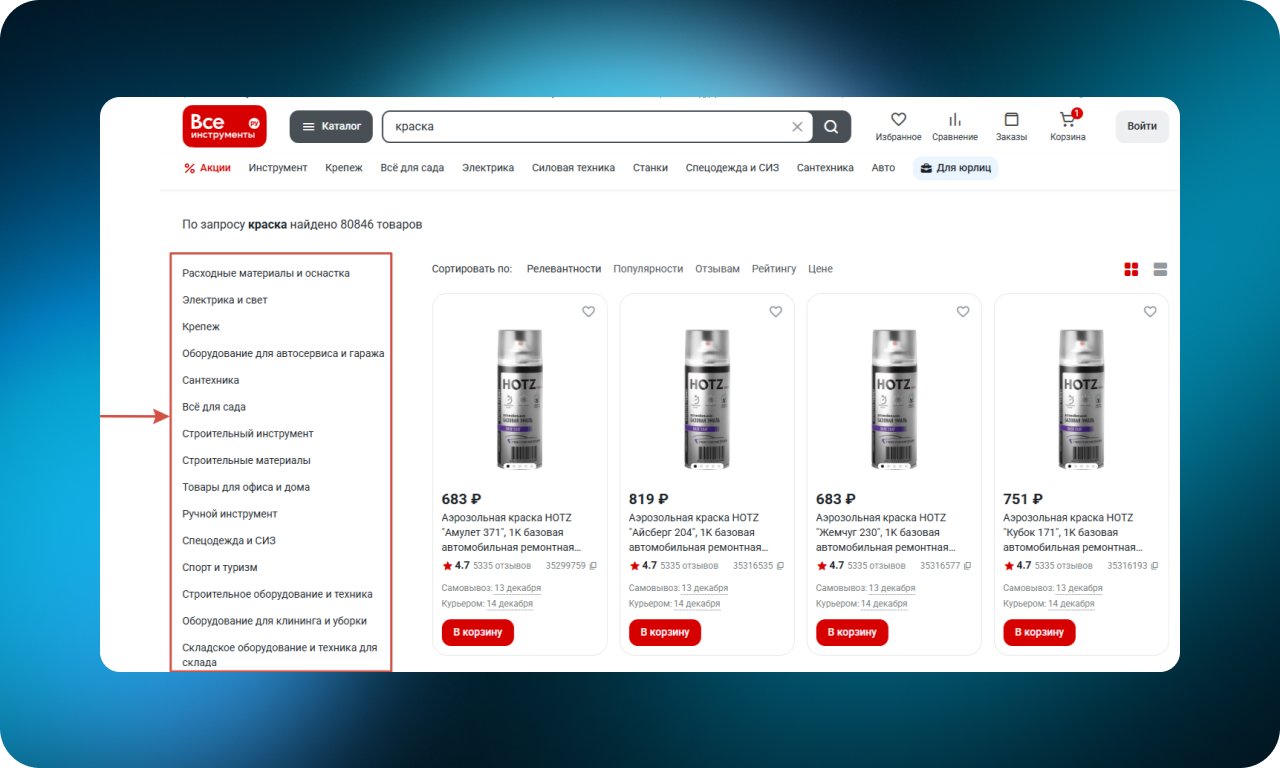1280x768 pixels.
Task: Select sidebar category Расходные материалы и оснастка
Action: [266, 273]
